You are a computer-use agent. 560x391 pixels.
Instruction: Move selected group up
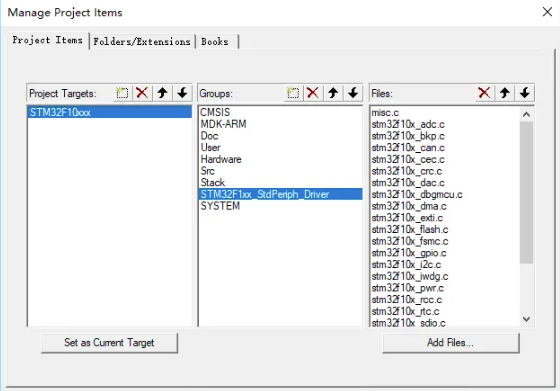pos(333,93)
